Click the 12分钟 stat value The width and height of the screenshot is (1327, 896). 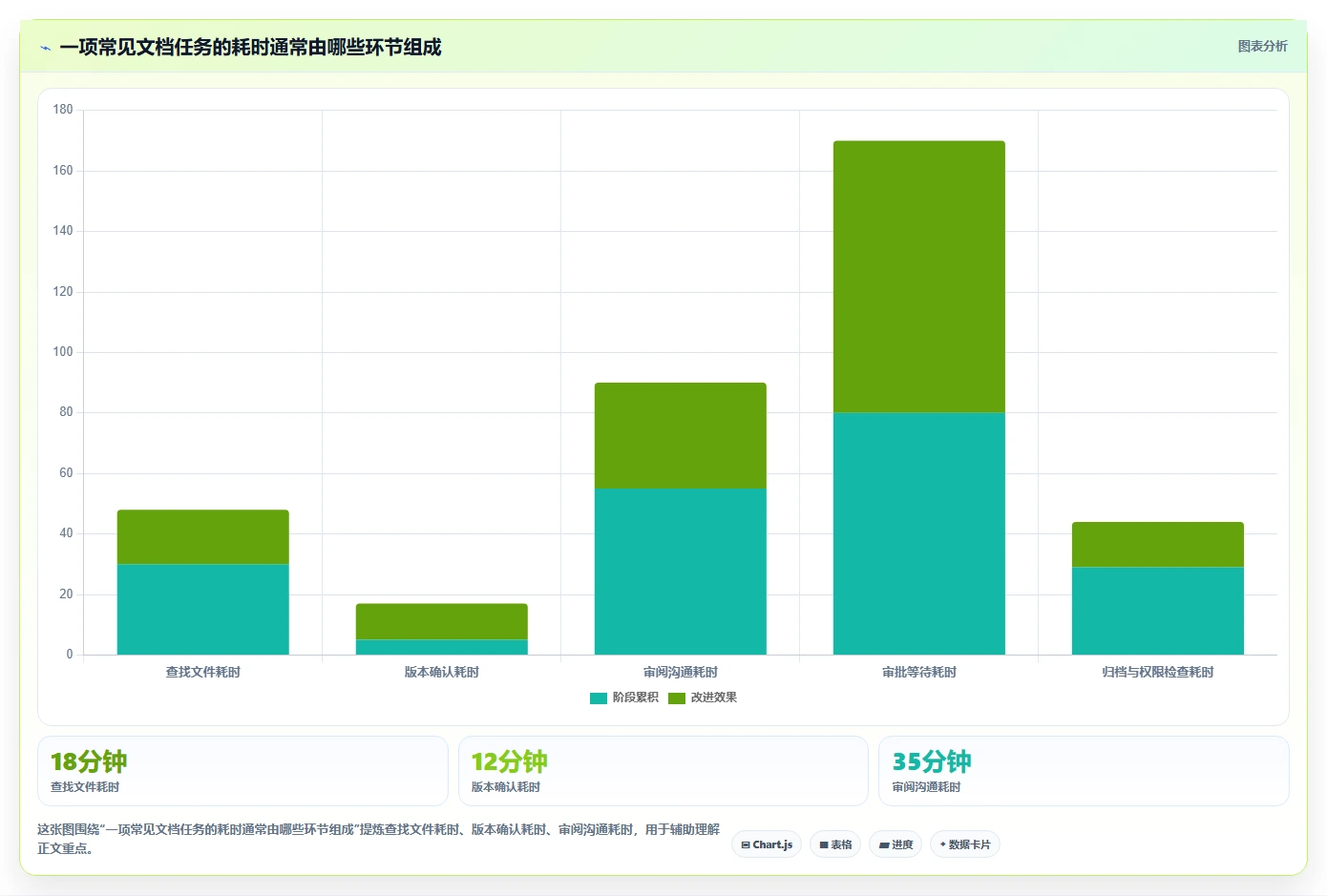510,761
